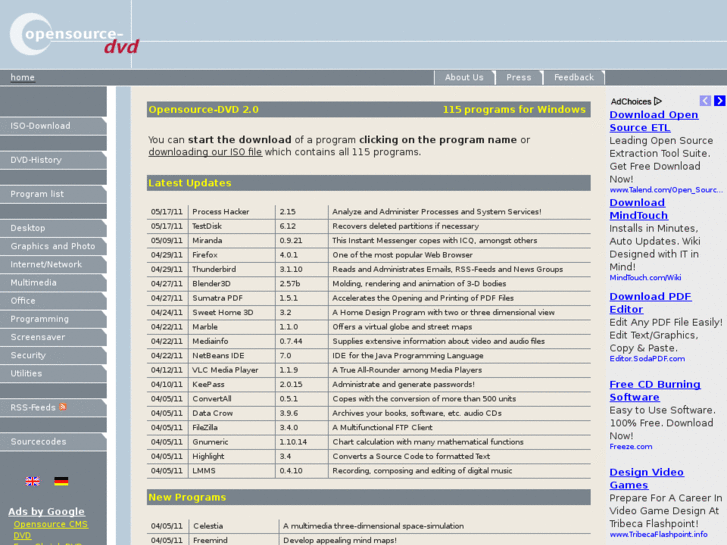Download Mediainfo from updates list
Image resolution: width=727 pixels, height=545 pixels.
click(x=210, y=341)
